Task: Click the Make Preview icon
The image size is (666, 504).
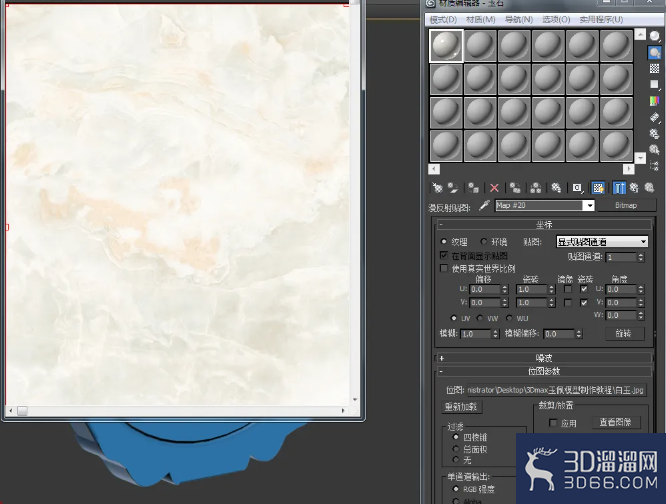Action: (x=655, y=117)
